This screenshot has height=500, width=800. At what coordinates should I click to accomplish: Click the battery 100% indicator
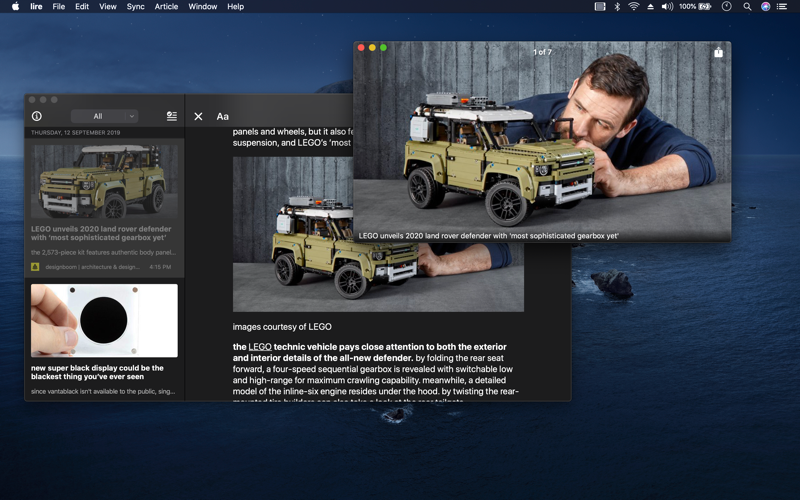click(x=695, y=7)
